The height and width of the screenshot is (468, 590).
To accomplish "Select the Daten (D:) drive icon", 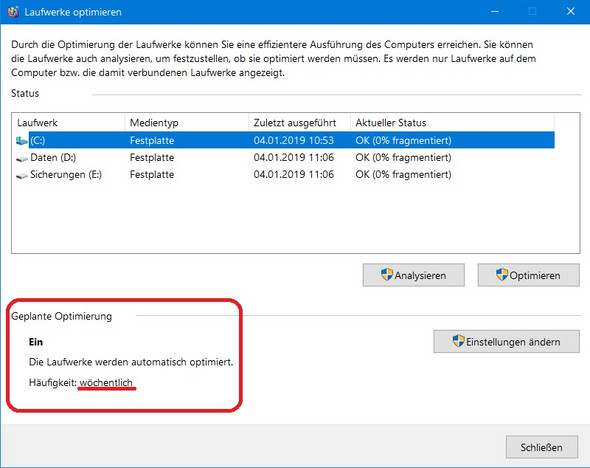I will click(22, 158).
